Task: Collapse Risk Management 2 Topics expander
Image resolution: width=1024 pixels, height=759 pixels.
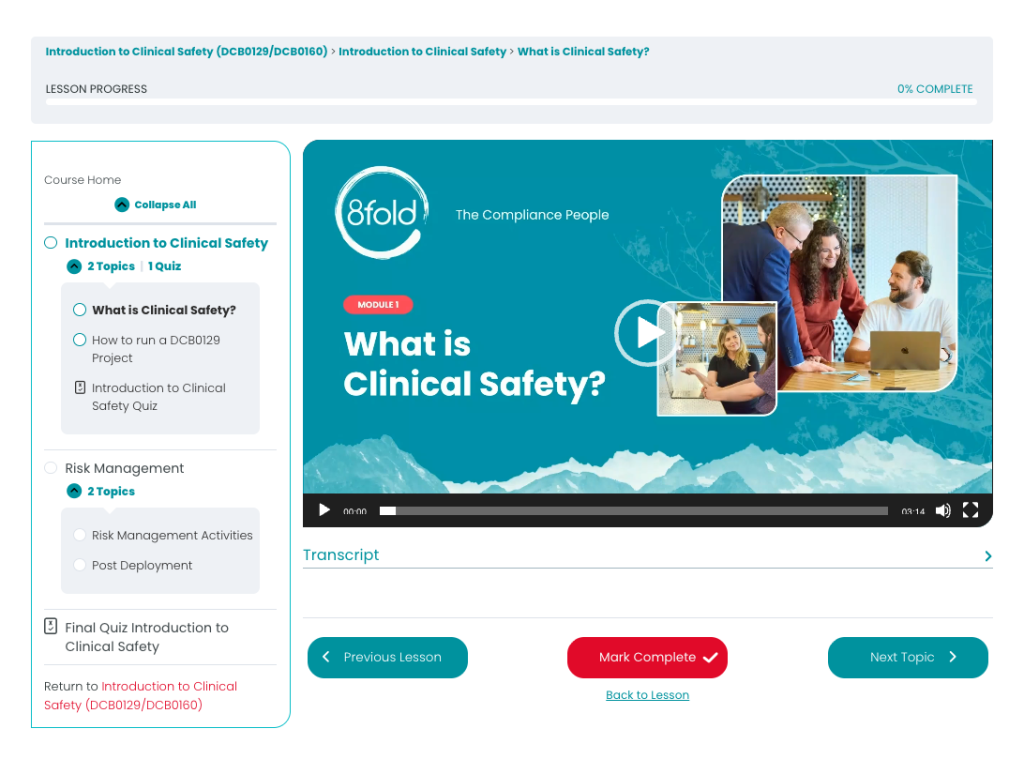Action: 74,491
